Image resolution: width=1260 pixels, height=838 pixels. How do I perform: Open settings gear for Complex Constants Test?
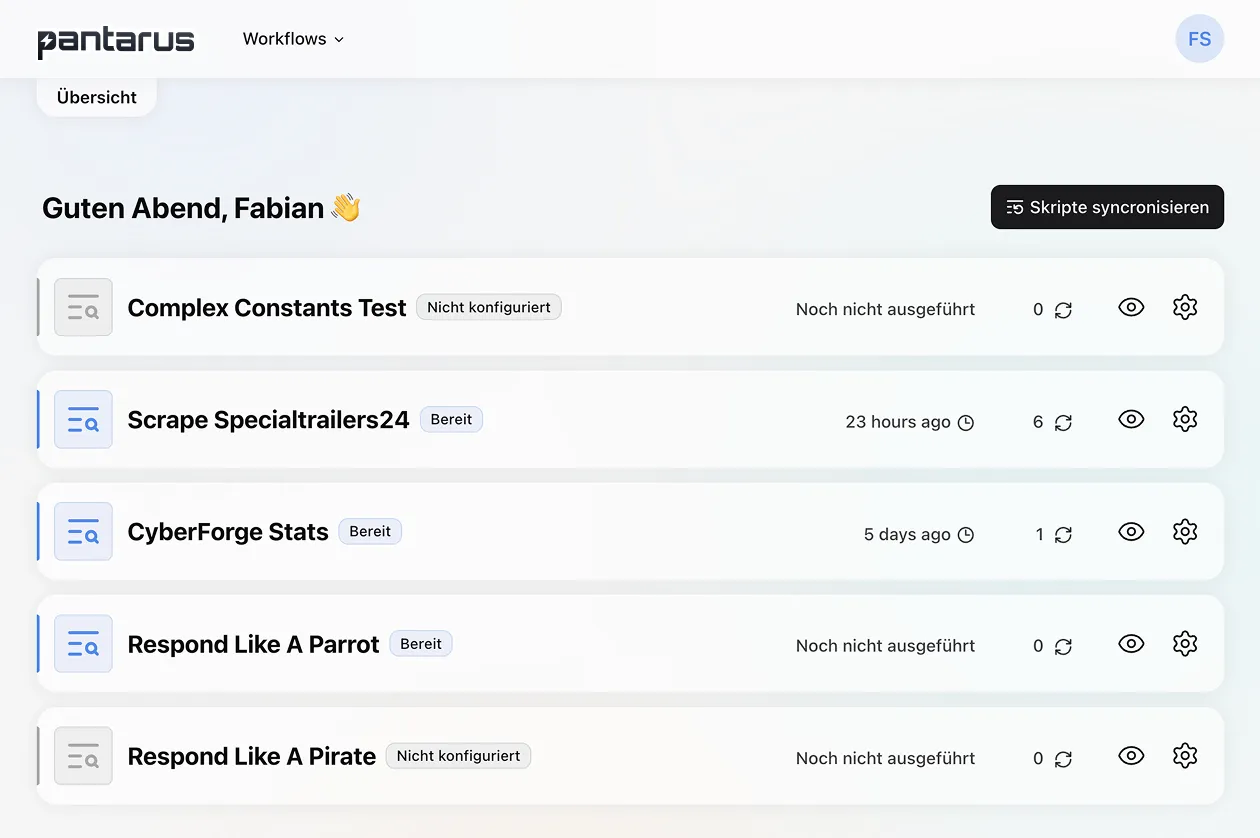point(1185,308)
